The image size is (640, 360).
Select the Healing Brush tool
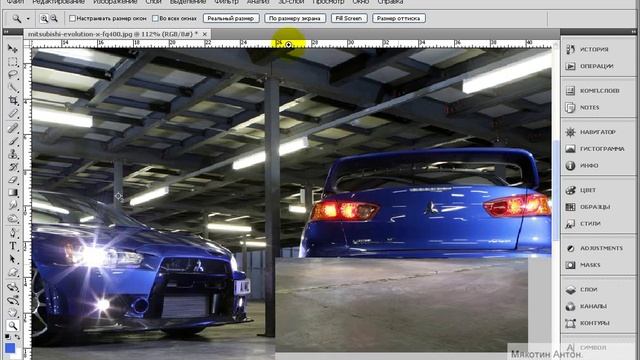pyautogui.click(x=13, y=128)
